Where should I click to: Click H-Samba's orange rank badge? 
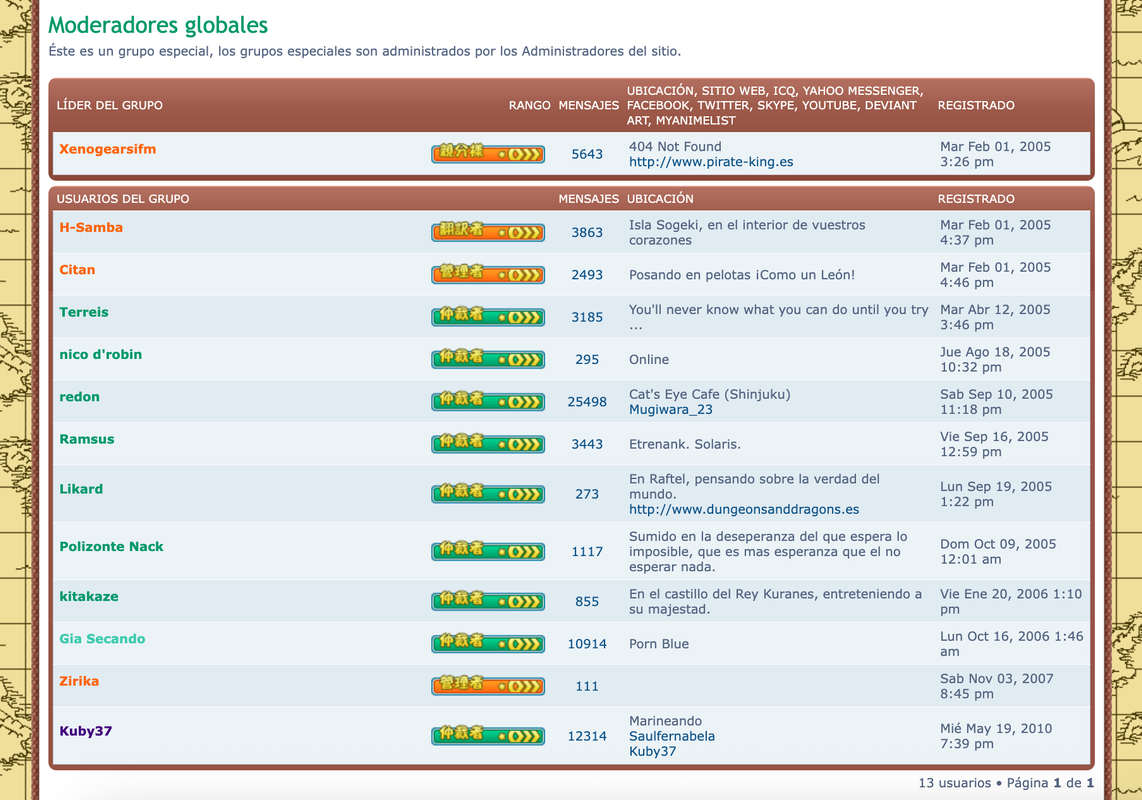[488, 232]
